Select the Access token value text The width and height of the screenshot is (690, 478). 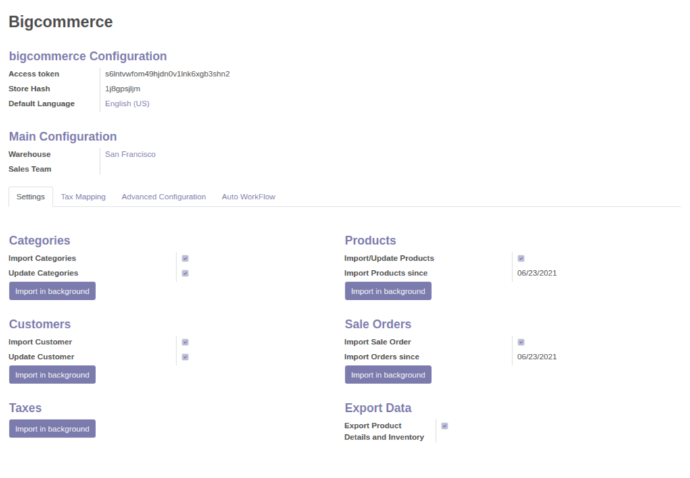[167, 74]
